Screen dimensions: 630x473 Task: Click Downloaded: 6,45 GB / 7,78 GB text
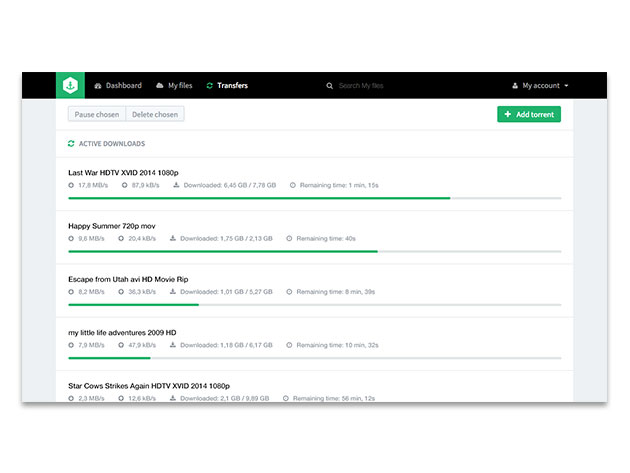[x=230, y=185]
